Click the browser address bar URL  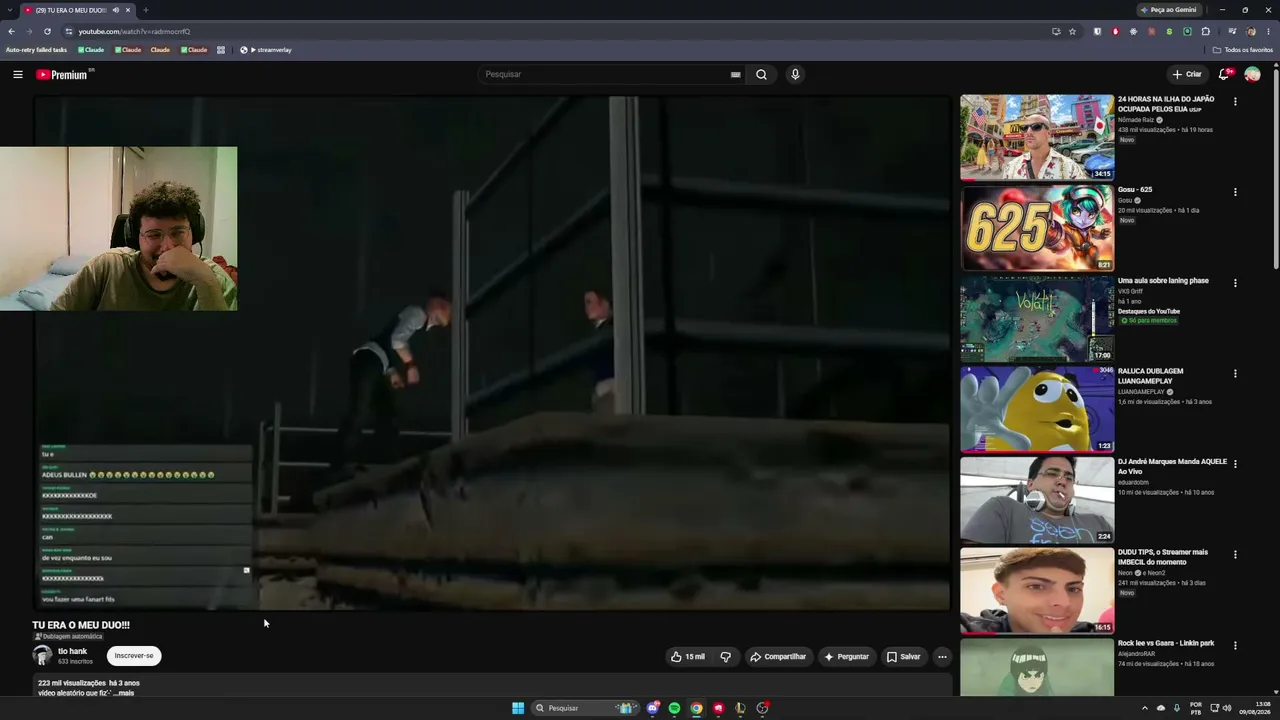point(134,31)
